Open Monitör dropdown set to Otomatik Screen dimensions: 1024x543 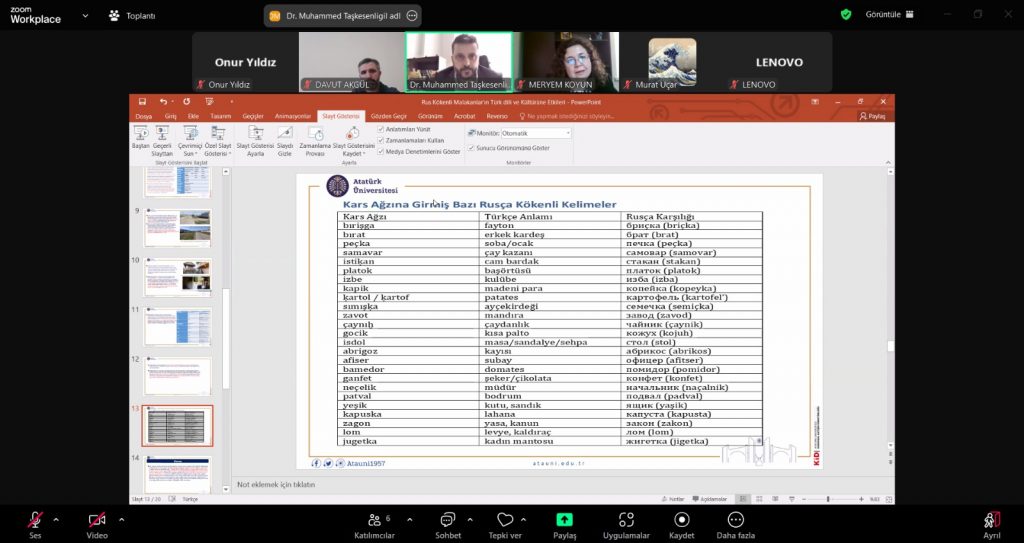pos(536,133)
